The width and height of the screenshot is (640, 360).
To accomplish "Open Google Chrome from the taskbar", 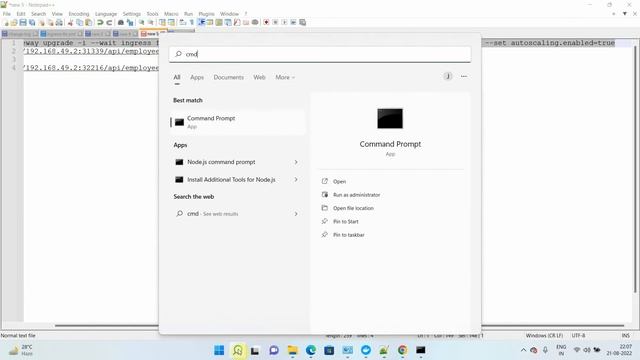I will 402,350.
